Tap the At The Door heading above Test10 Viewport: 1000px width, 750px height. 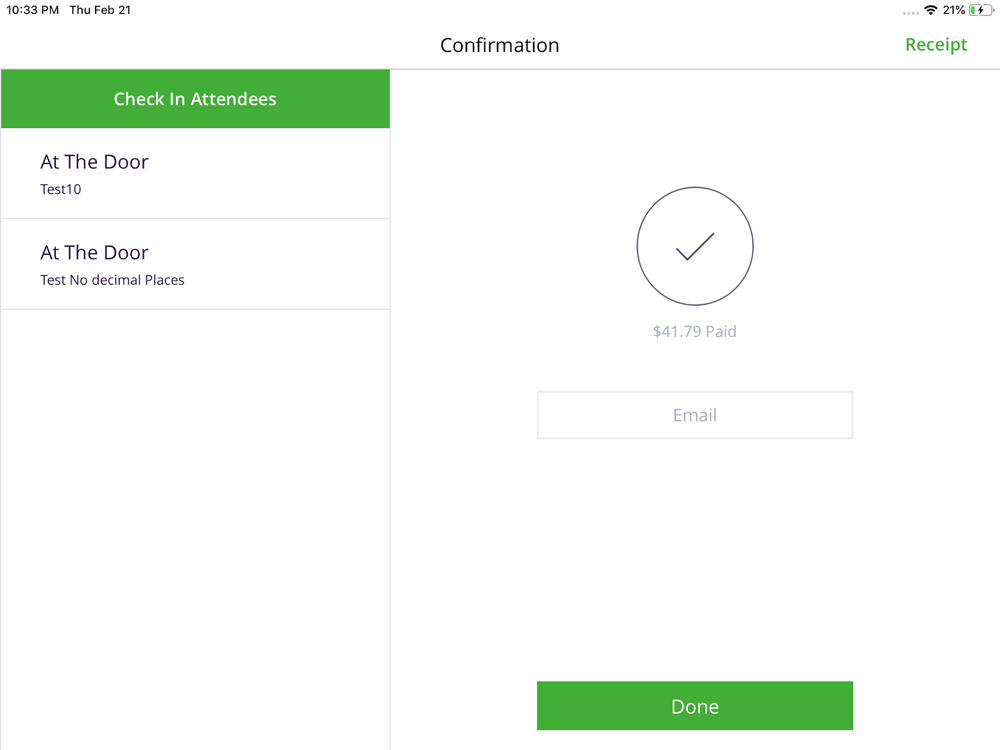(x=94, y=162)
